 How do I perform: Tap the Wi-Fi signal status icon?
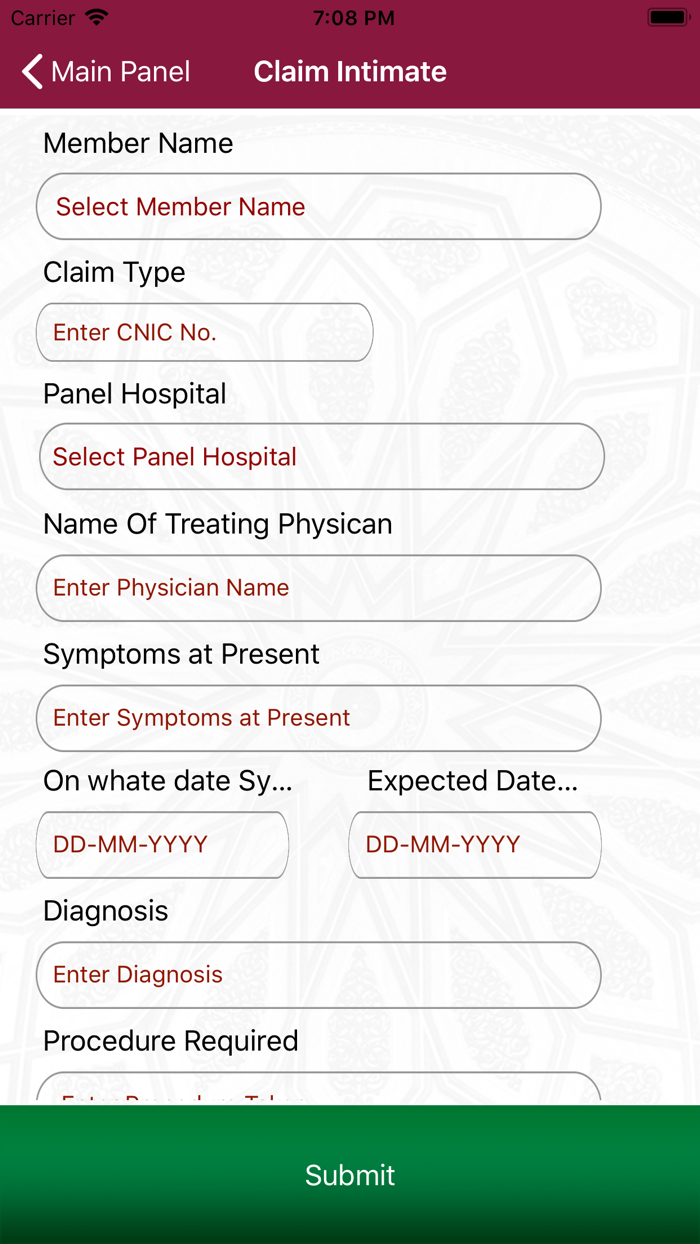tap(97, 18)
